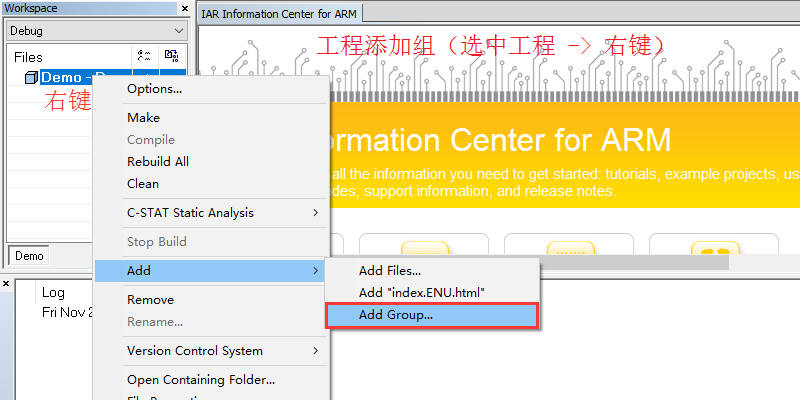Viewport: 800px width, 400px height.
Task: Open project Options from the context menu
Action: [154, 88]
